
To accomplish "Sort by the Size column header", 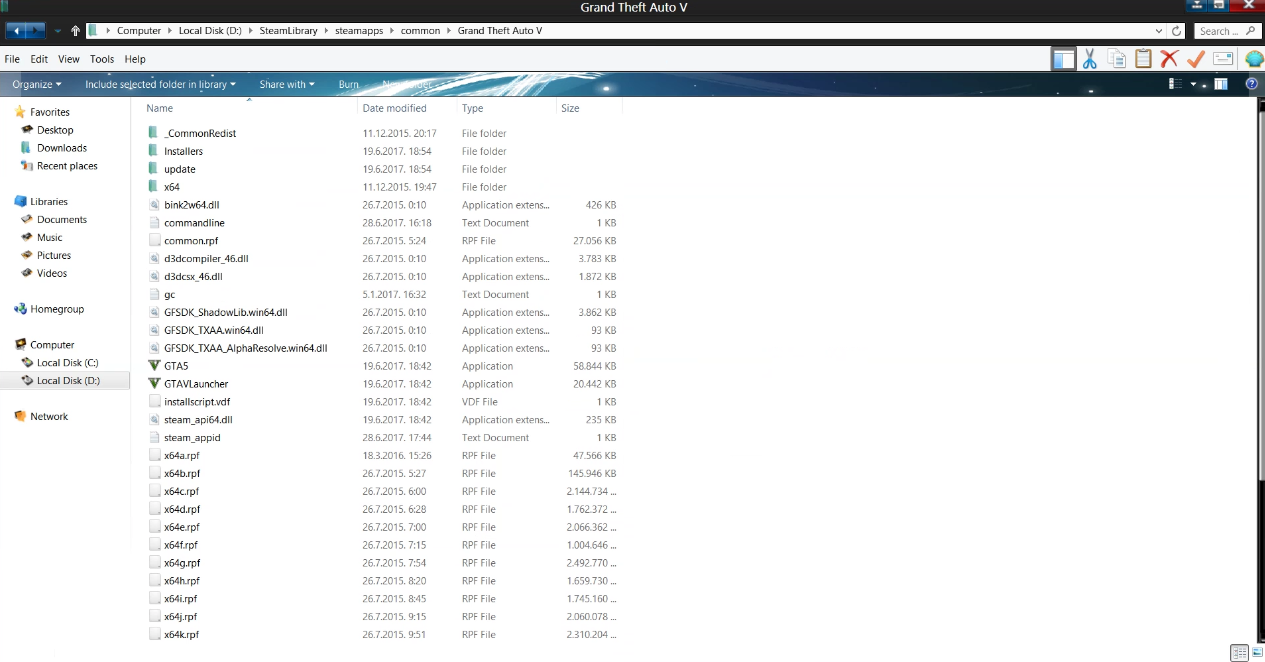I will [570, 108].
